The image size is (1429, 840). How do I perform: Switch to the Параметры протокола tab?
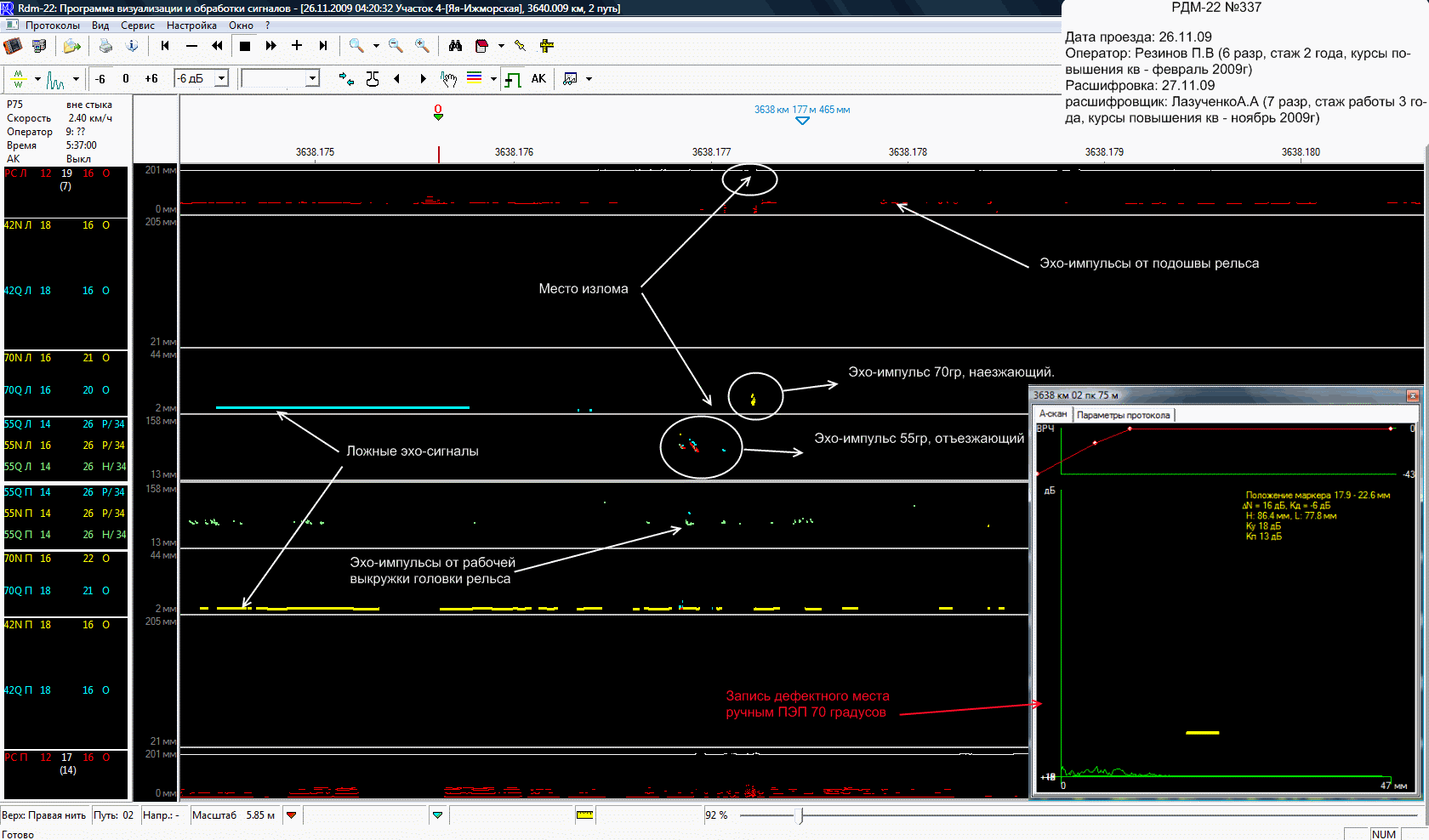pyautogui.click(x=1124, y=415)
